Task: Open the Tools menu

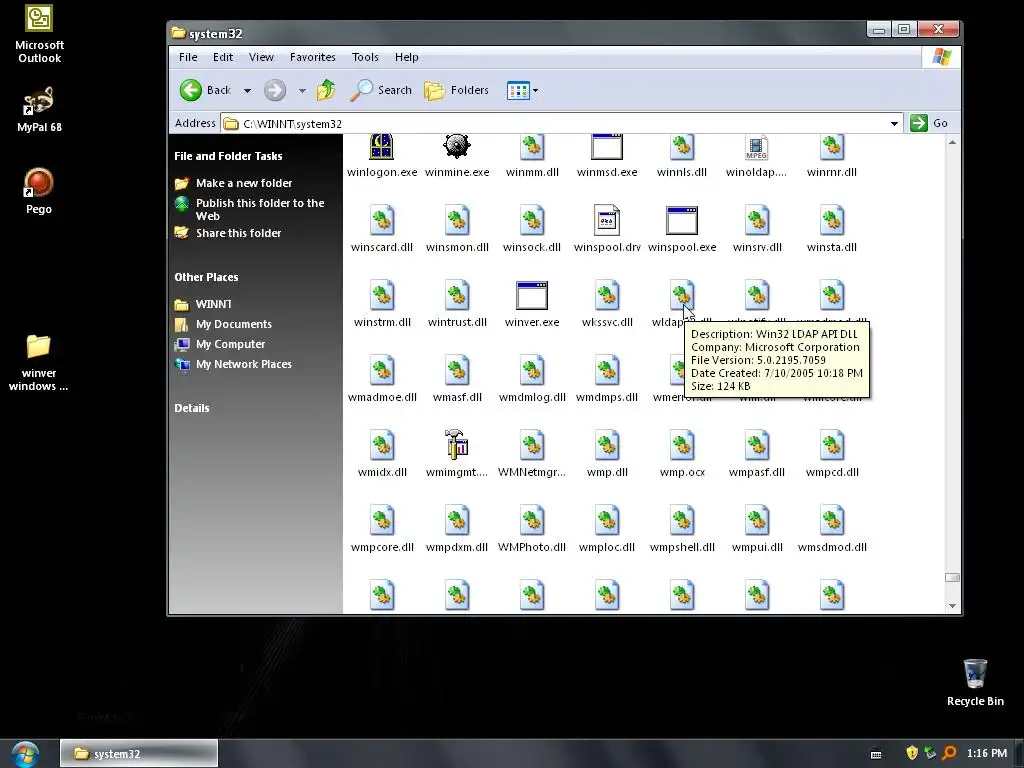Action: click(x=365, y=57)
